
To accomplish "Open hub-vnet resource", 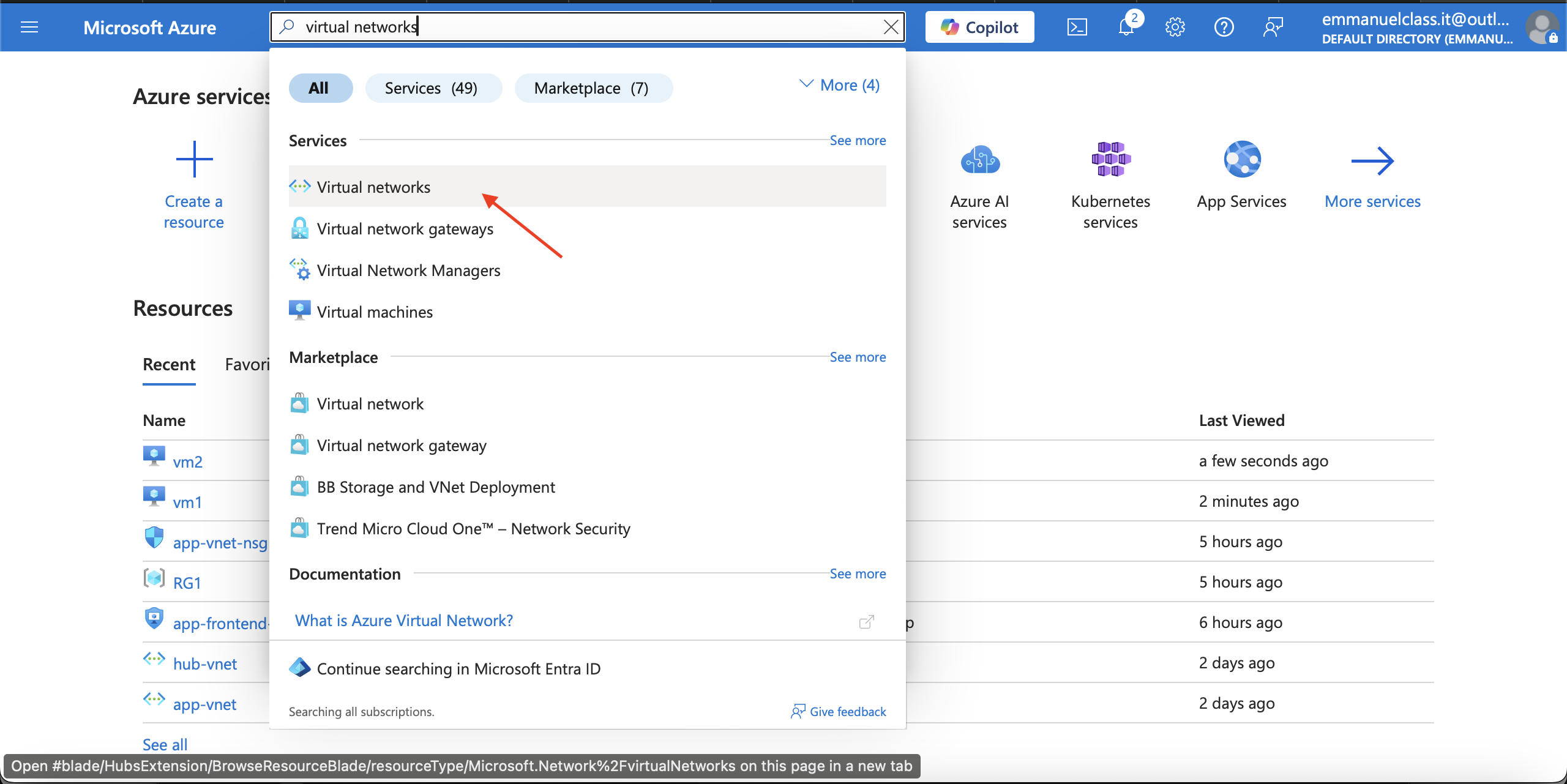I will [205, 663].
